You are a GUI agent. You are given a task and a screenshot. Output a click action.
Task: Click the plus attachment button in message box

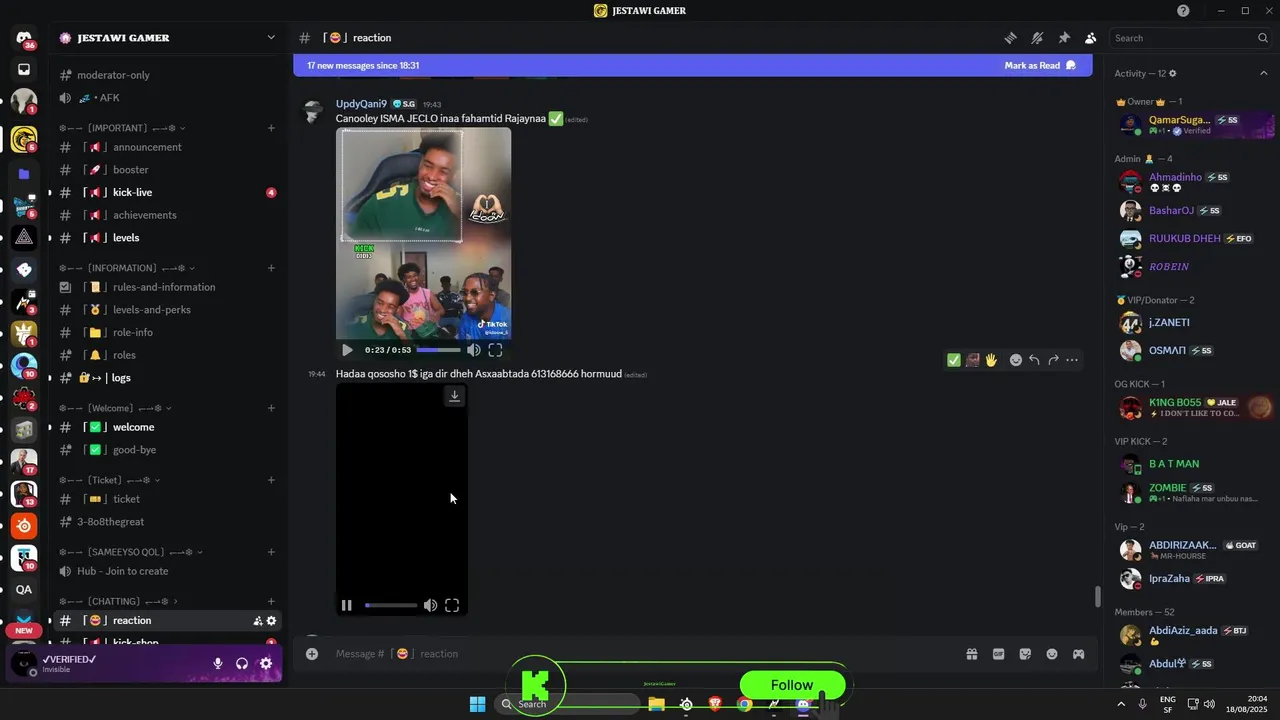[312, 654]
